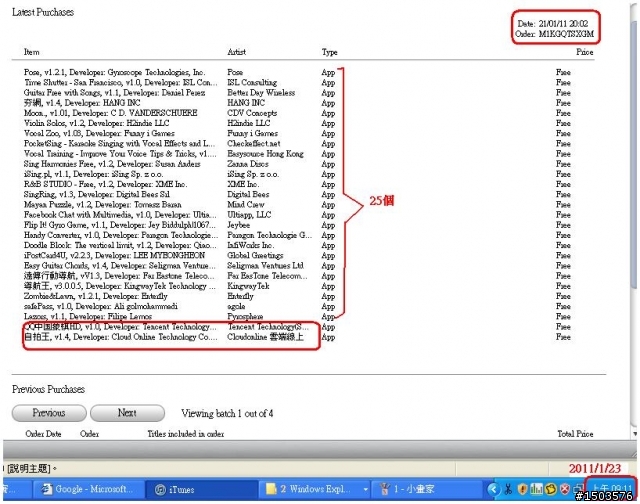The image size is (640, 504).
Task: Switch to the 1 - 小畫家 Paint window
Action: 427,489
